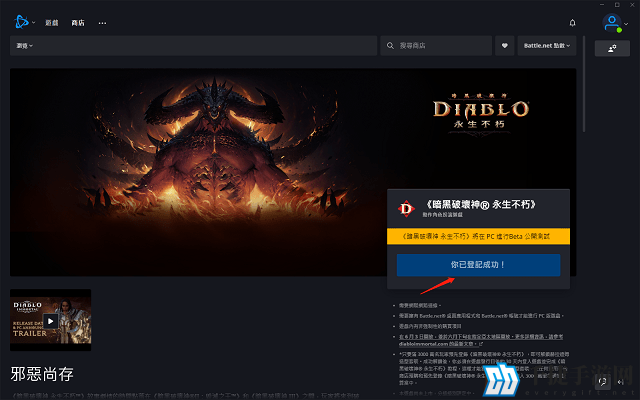Viewport: 640px width, 400px height.
Task: Open the wishlist heart icon
Action: coord(504,45)
